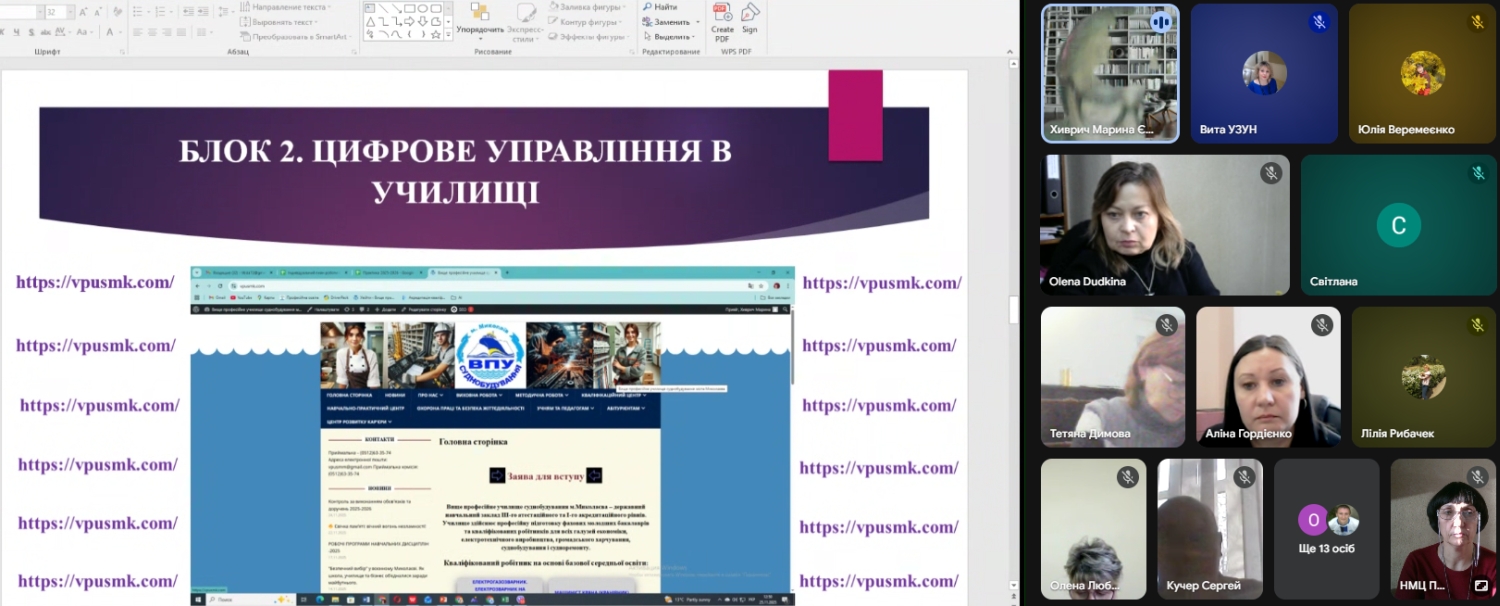Click the Windows Start button in slide screenshot

[x=198, y=599]
